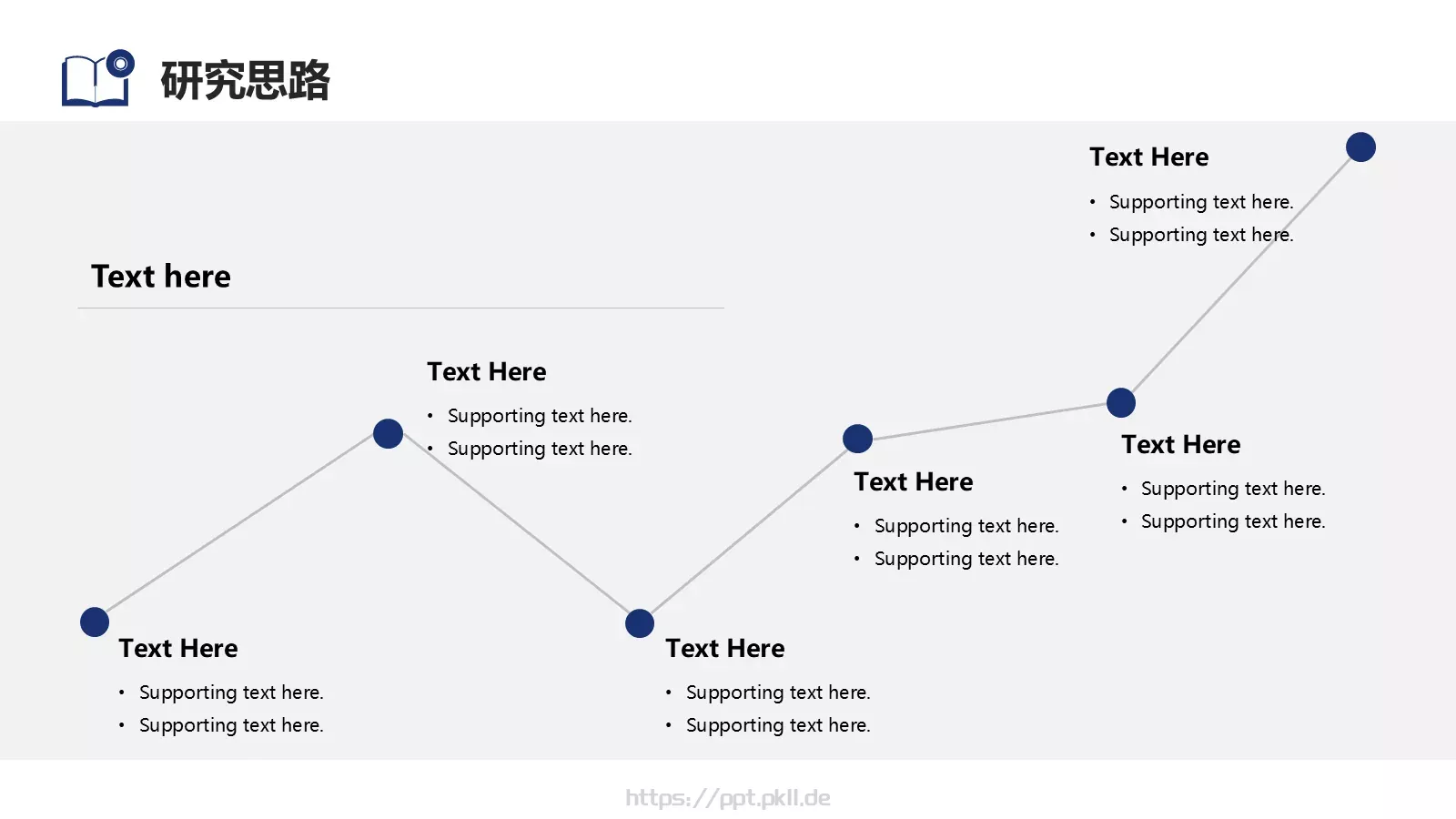Click the second supporting text bullet under the top-right heading
Screen dimensions: 1456x819
click(x=1201, y=235)
